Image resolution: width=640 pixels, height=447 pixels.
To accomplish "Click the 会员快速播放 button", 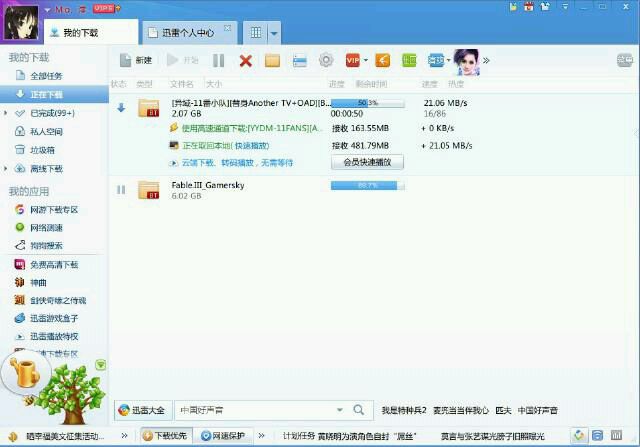I will click(x=367, y=162).
